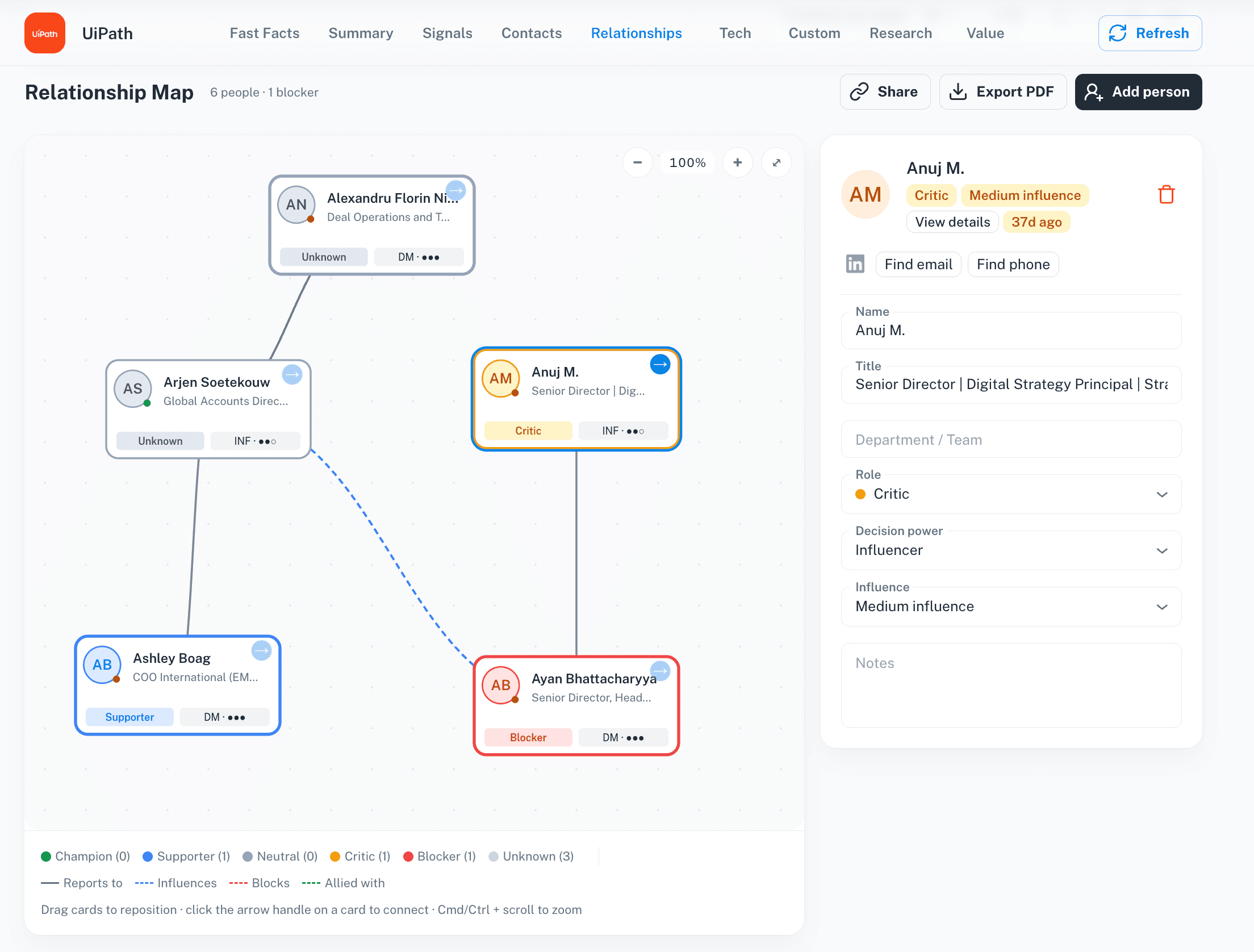Click Unknown tag on Arjen Soetekouw card
Image resolution: width=1254 pixels, height=952 pixels.
coord(160,441)
